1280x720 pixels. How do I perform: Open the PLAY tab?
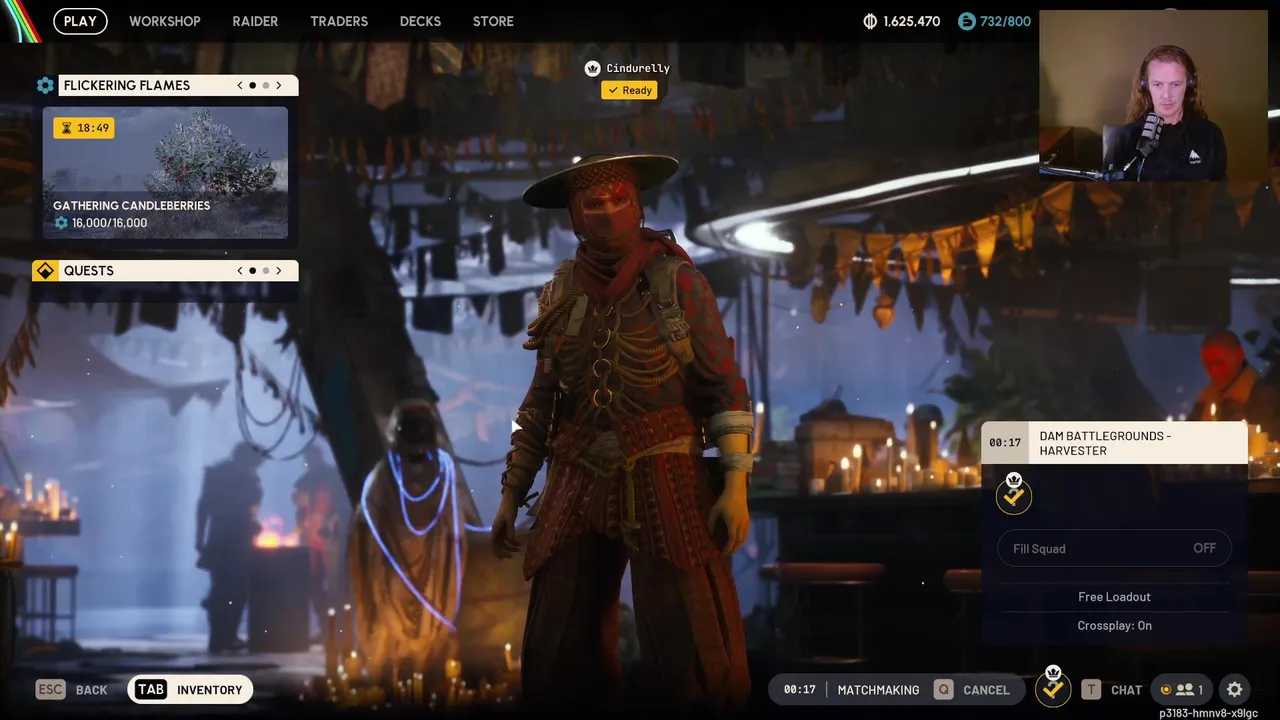80,21
